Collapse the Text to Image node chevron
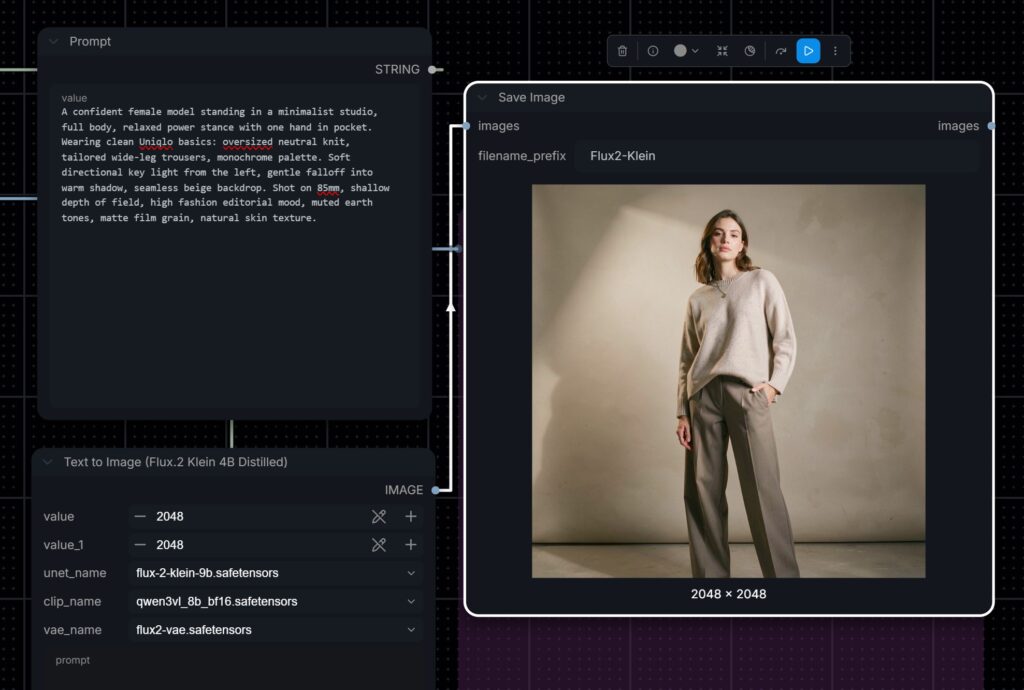Viewport: 1024px width, 690px height. 48,462
